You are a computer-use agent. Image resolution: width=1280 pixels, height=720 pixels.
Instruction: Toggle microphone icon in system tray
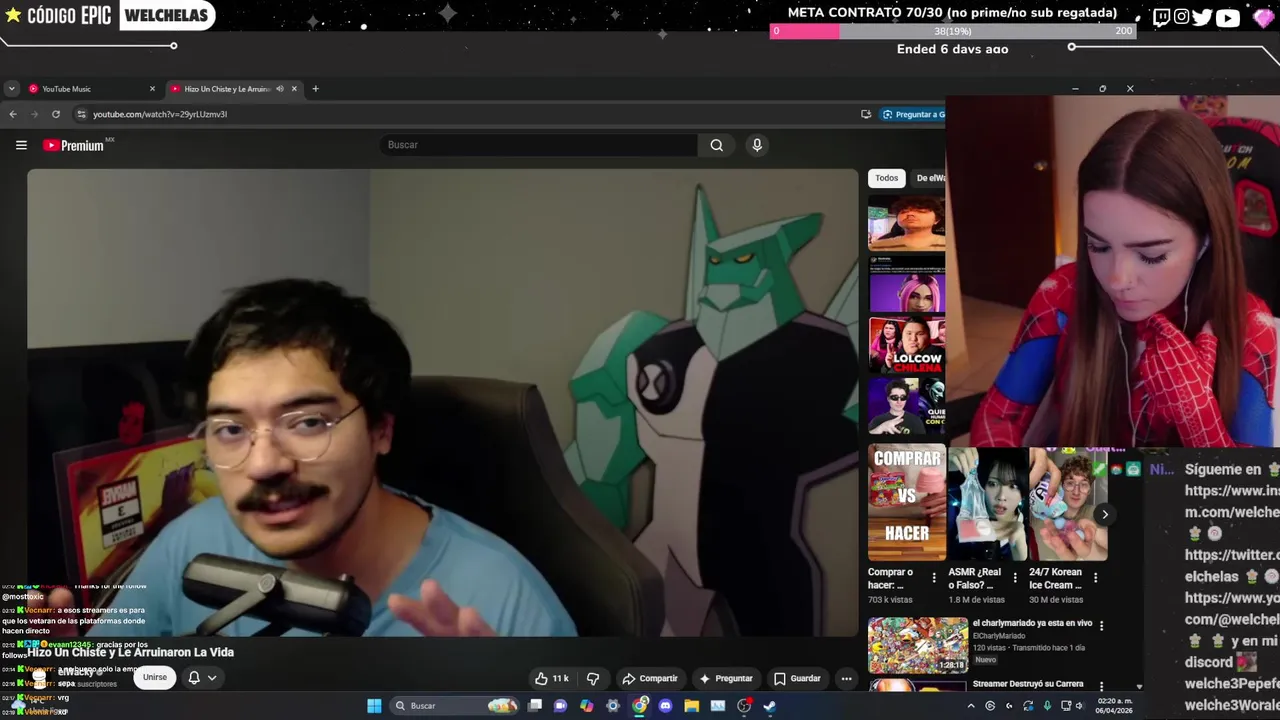pyautogui.click(x=1047, y=706)
